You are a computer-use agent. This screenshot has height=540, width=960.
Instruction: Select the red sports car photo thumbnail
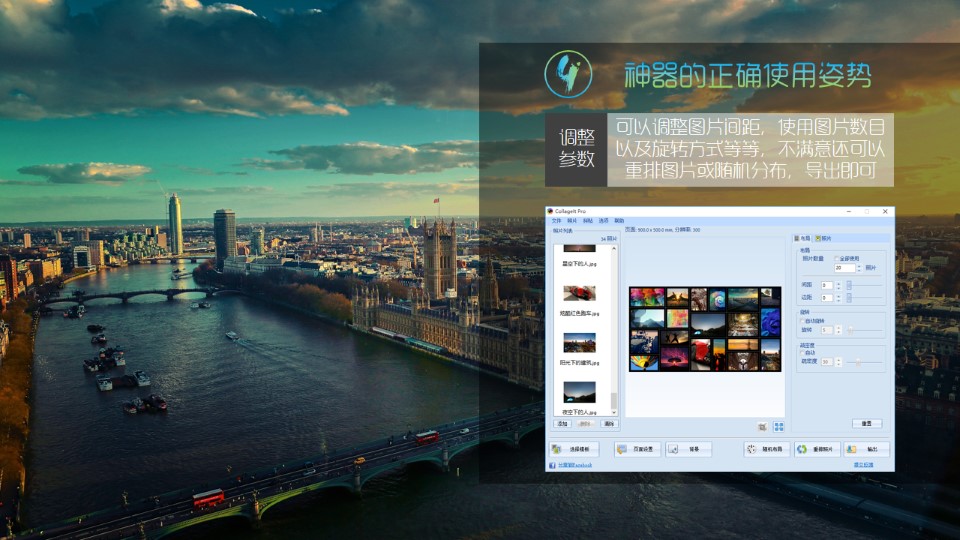579,294
